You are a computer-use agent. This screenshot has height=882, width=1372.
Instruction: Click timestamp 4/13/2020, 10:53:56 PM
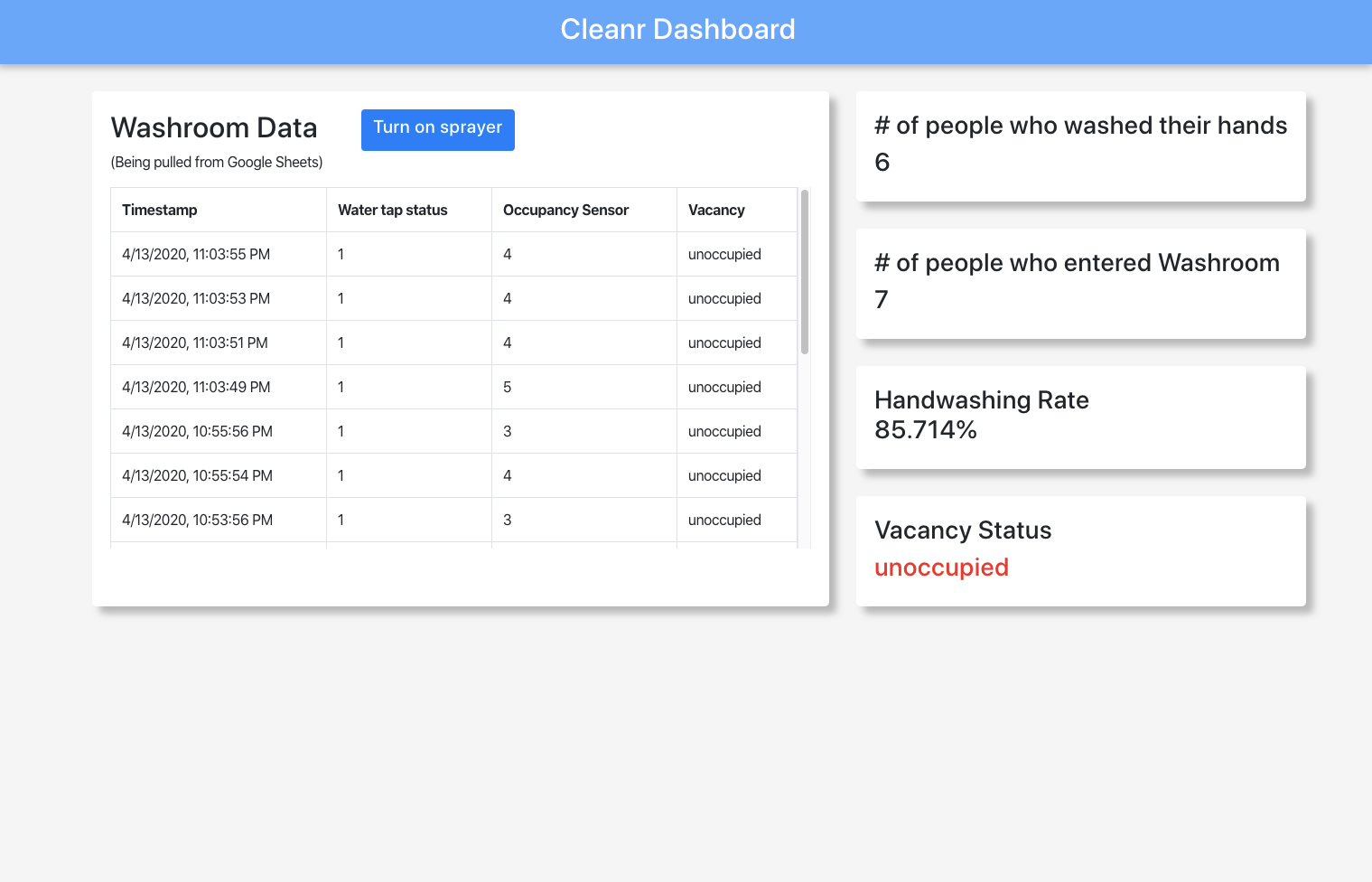click(197, 520)
